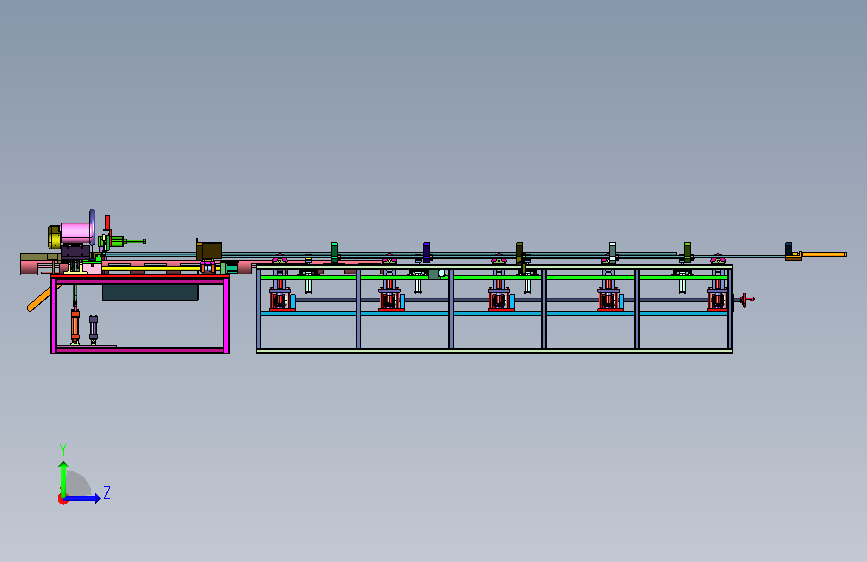This screenshot has height=562, width=867.
Task: Select the bottom beam of the long gray frame
Action: coord(494,351)
